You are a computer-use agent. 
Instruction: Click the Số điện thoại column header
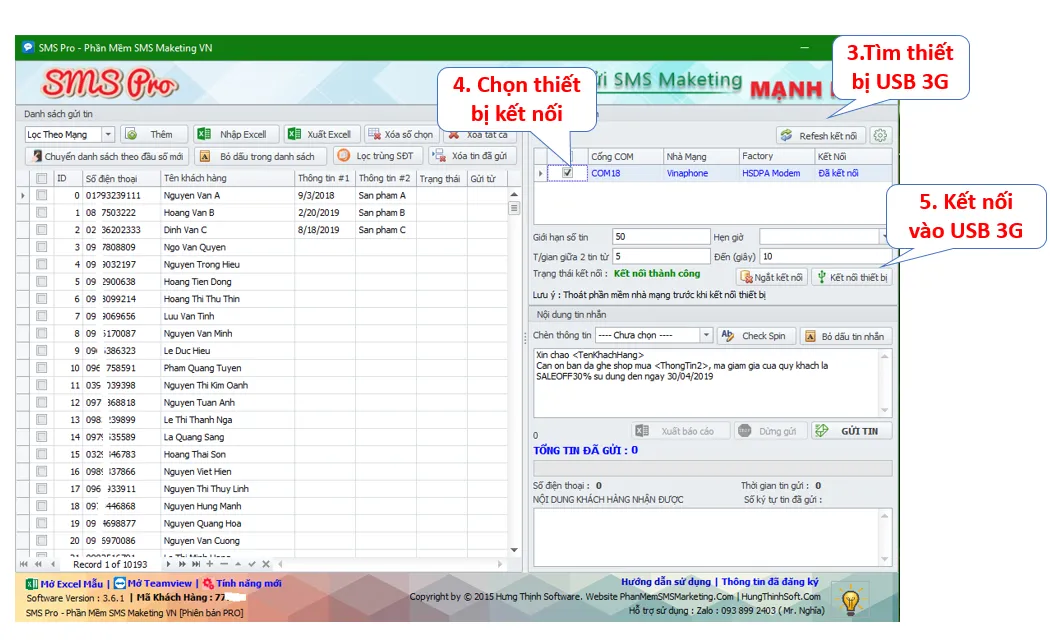point(120,178)
